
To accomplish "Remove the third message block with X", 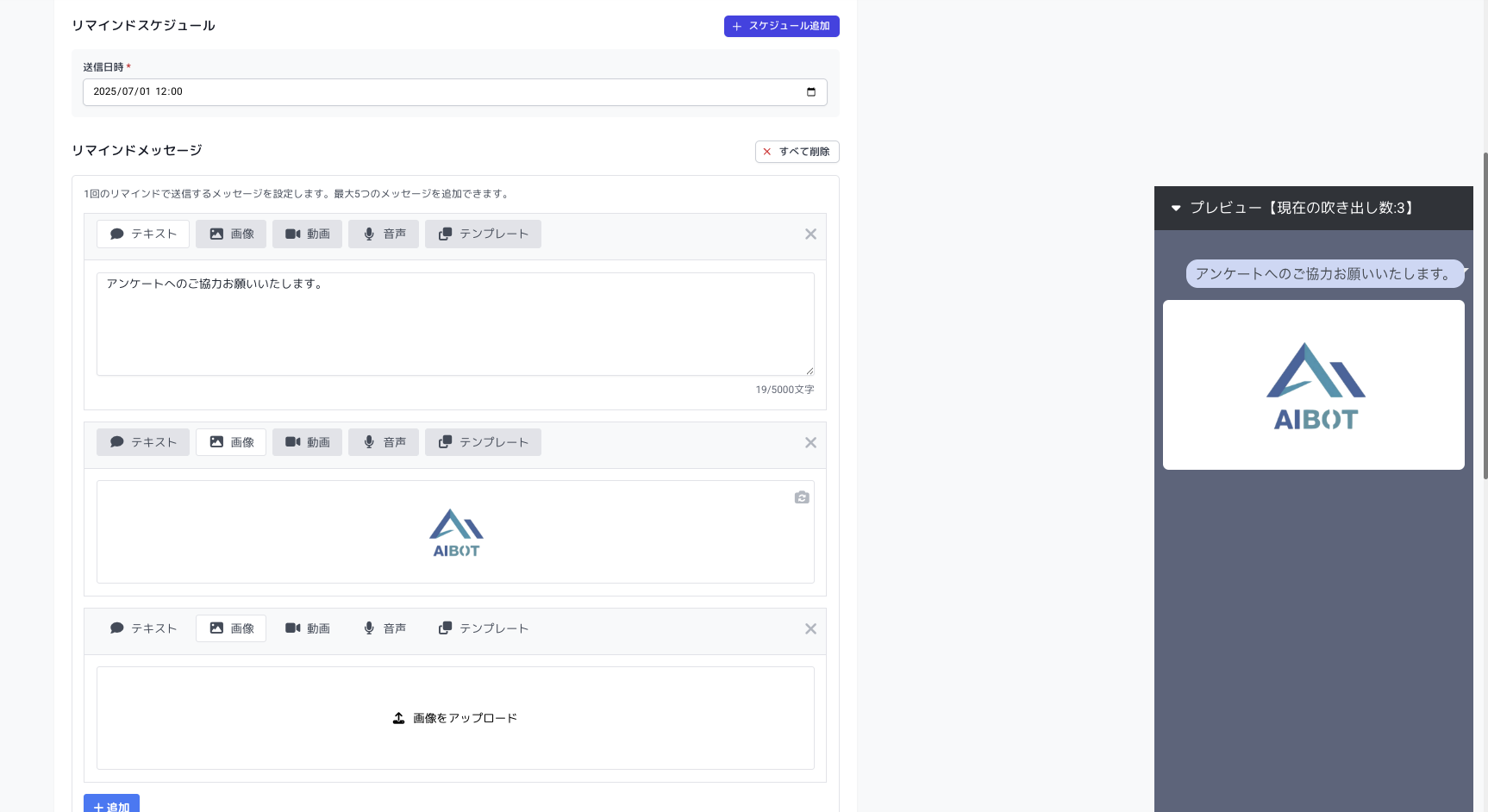I will point(810,629).
